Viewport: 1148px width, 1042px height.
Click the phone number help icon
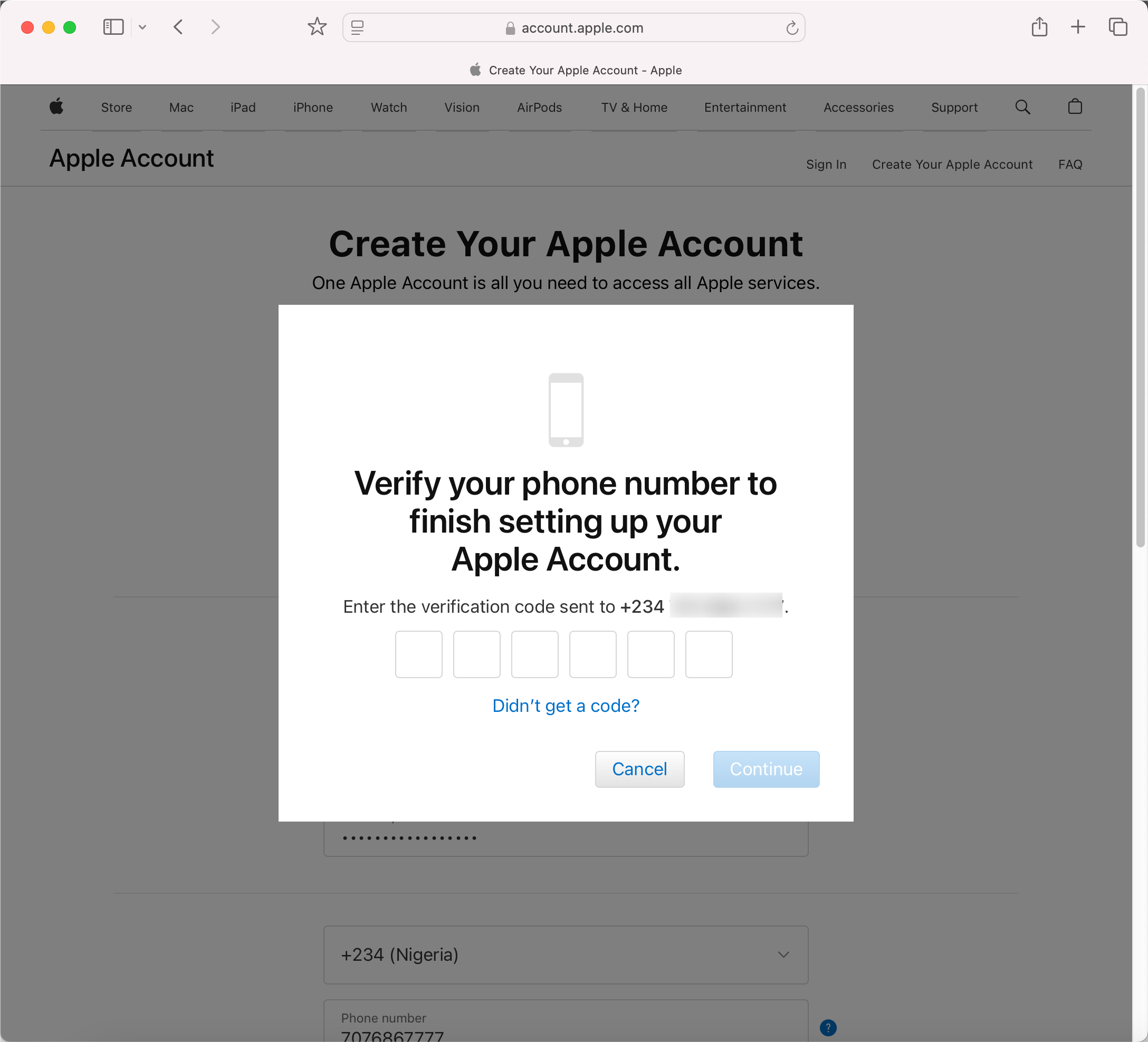click(828, 1028)
